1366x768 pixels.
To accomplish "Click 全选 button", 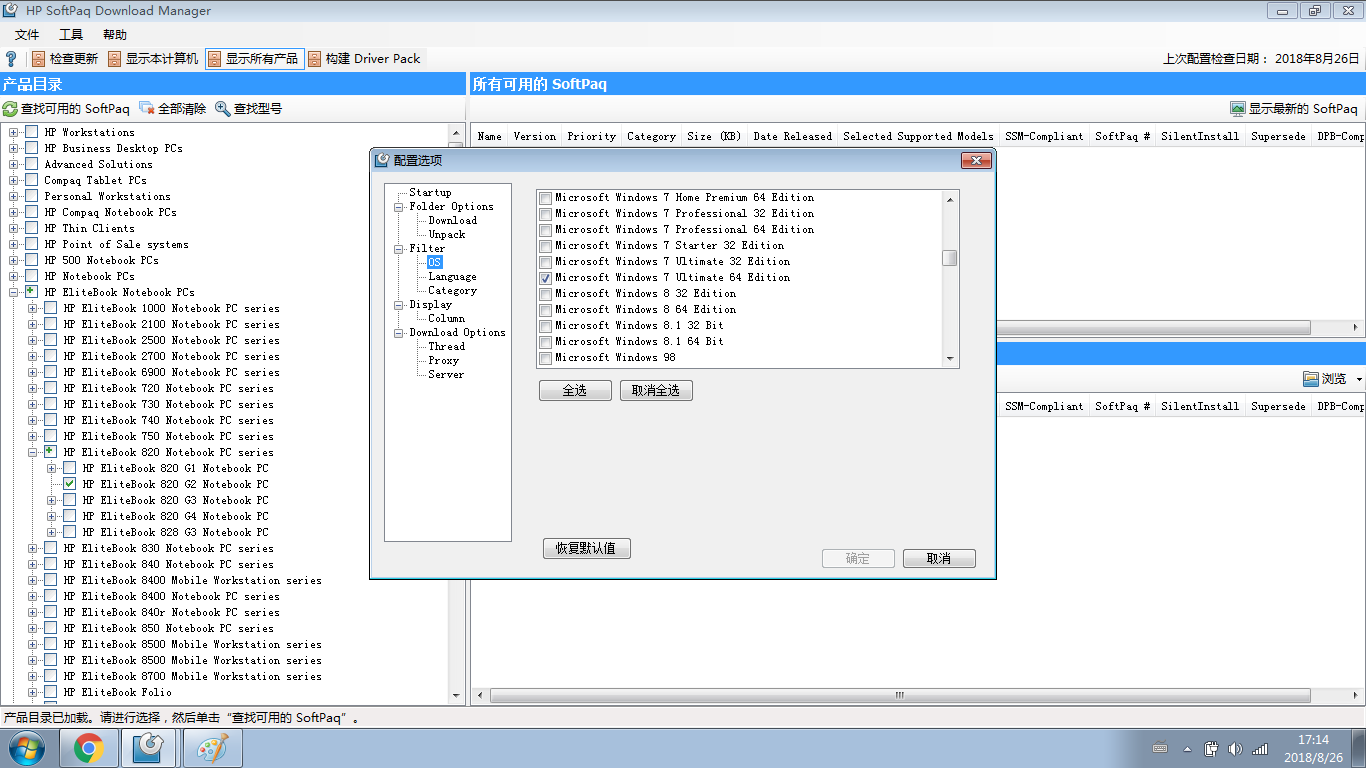I will click(x=575, y=391).
